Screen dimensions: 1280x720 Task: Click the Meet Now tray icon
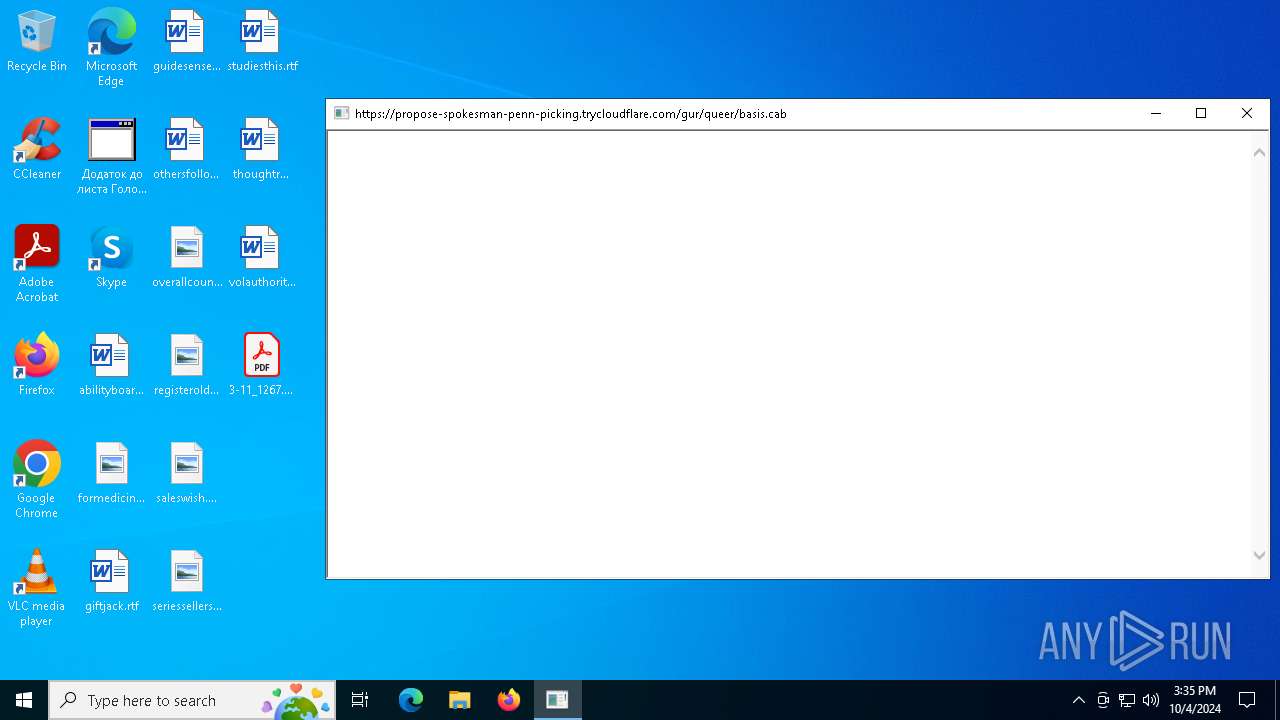pos(1103,700)
